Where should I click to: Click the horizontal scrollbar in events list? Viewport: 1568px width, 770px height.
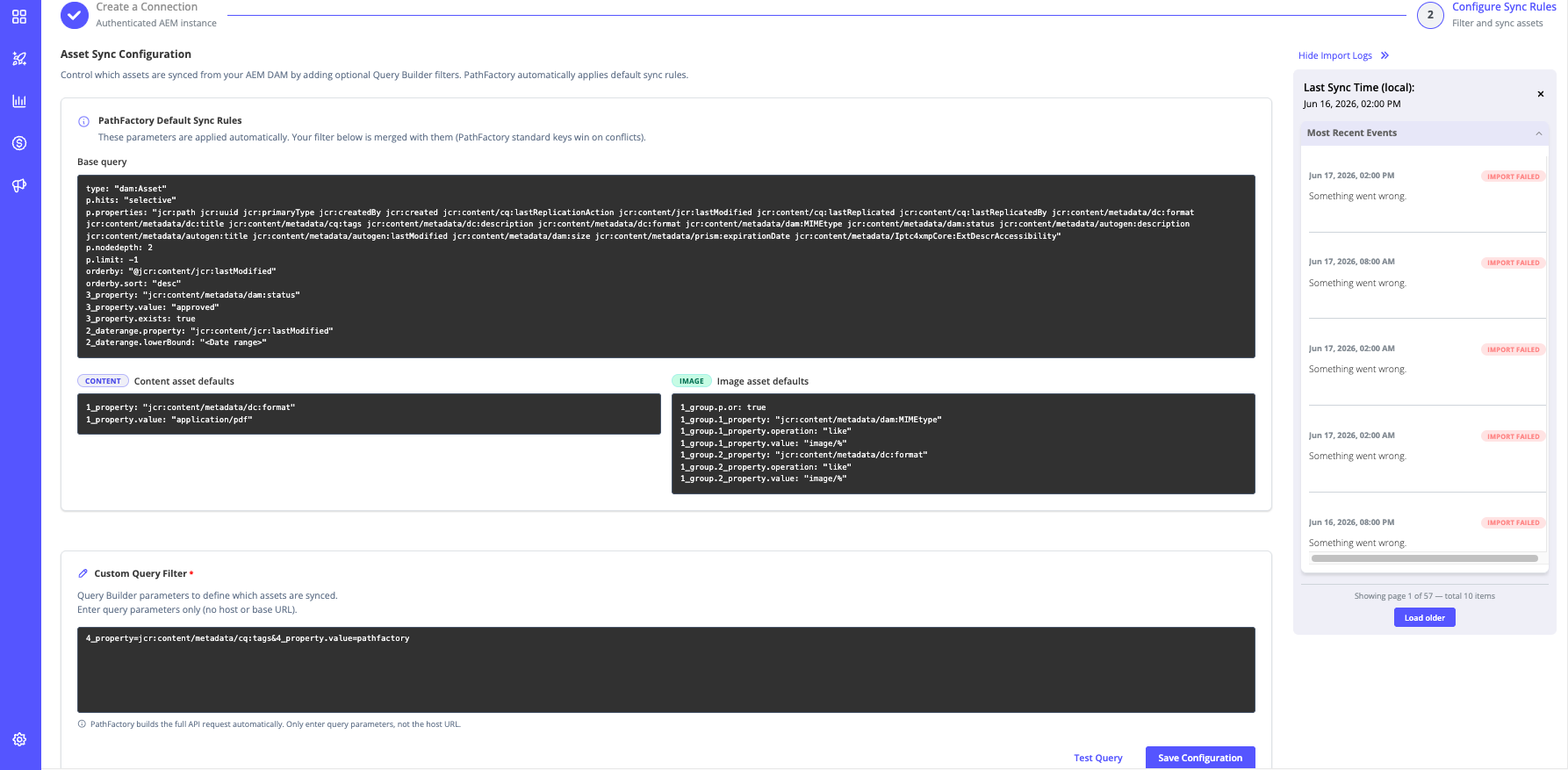click(x=1424, y=558)
